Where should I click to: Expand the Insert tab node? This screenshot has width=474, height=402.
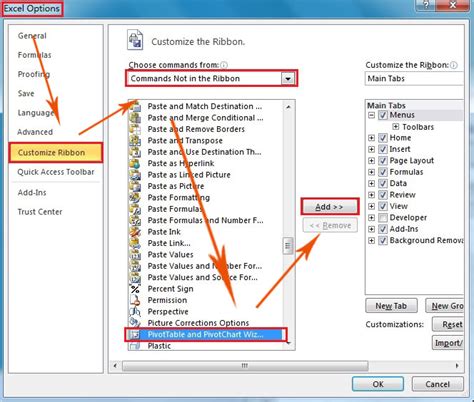pos(371,149)
